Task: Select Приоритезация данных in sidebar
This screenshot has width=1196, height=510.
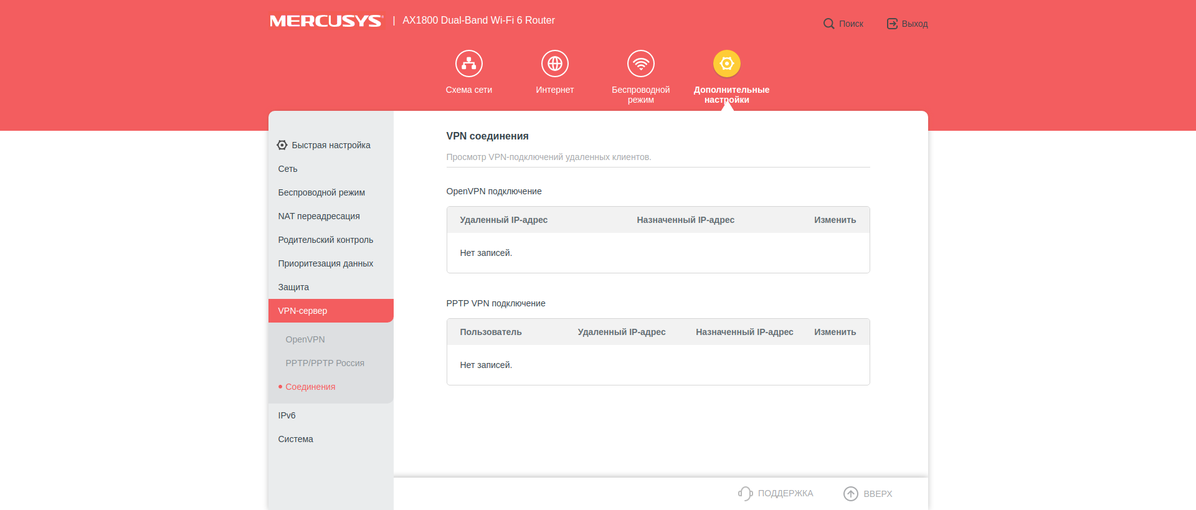Action: [x=325, y=263]
